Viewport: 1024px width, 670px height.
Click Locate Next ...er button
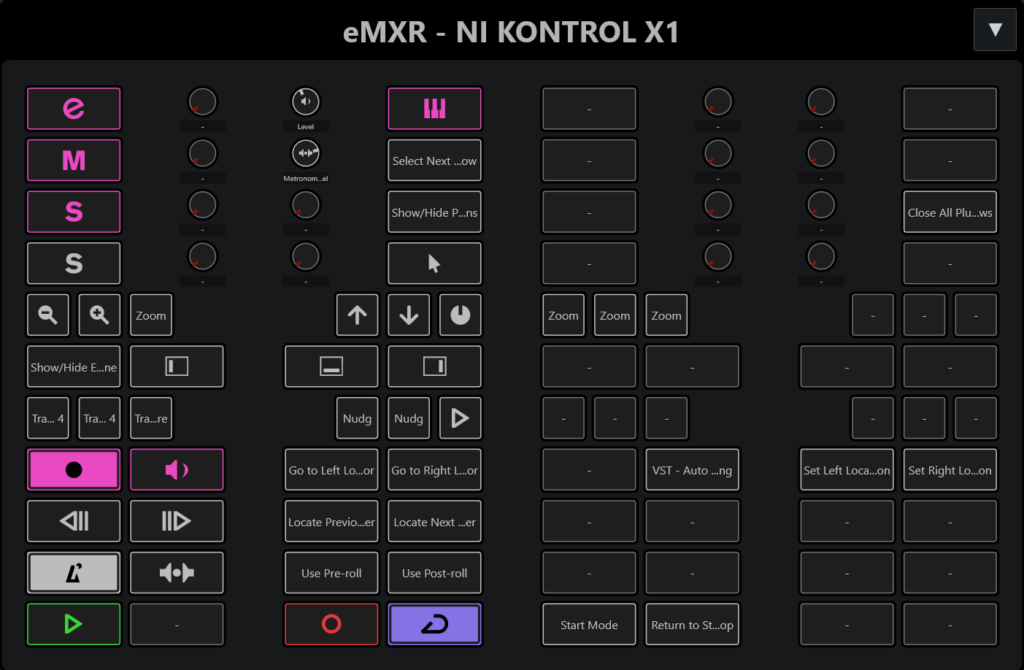point(434,521)
